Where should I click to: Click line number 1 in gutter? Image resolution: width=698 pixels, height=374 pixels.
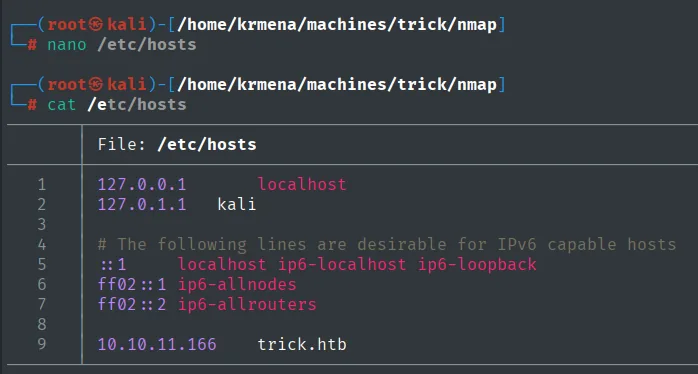42,184
